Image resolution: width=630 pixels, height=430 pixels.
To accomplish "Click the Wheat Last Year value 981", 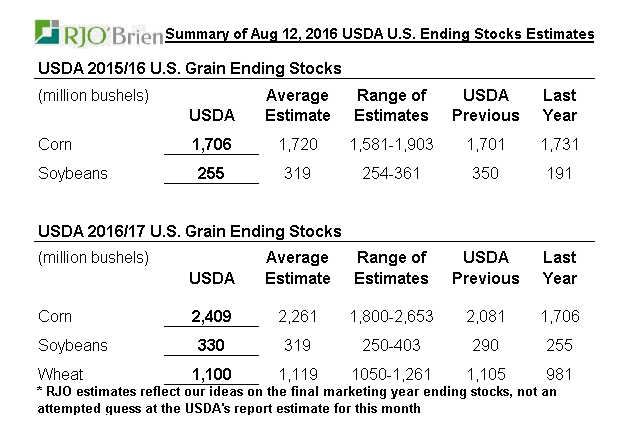I will tap(559, 373).
